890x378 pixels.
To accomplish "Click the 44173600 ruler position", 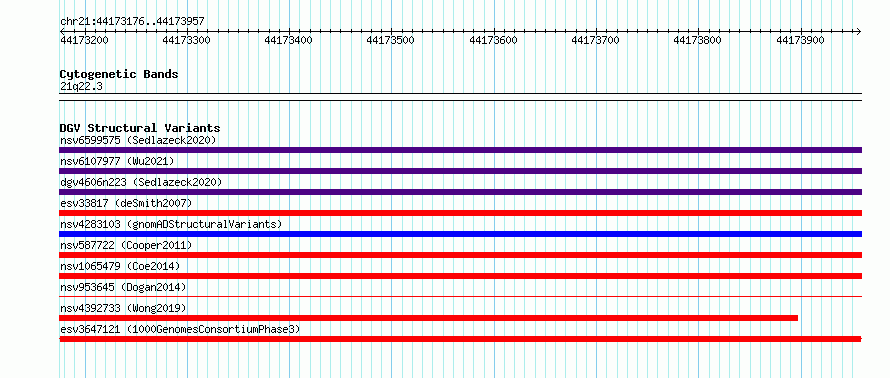I will tap(493, 40).
